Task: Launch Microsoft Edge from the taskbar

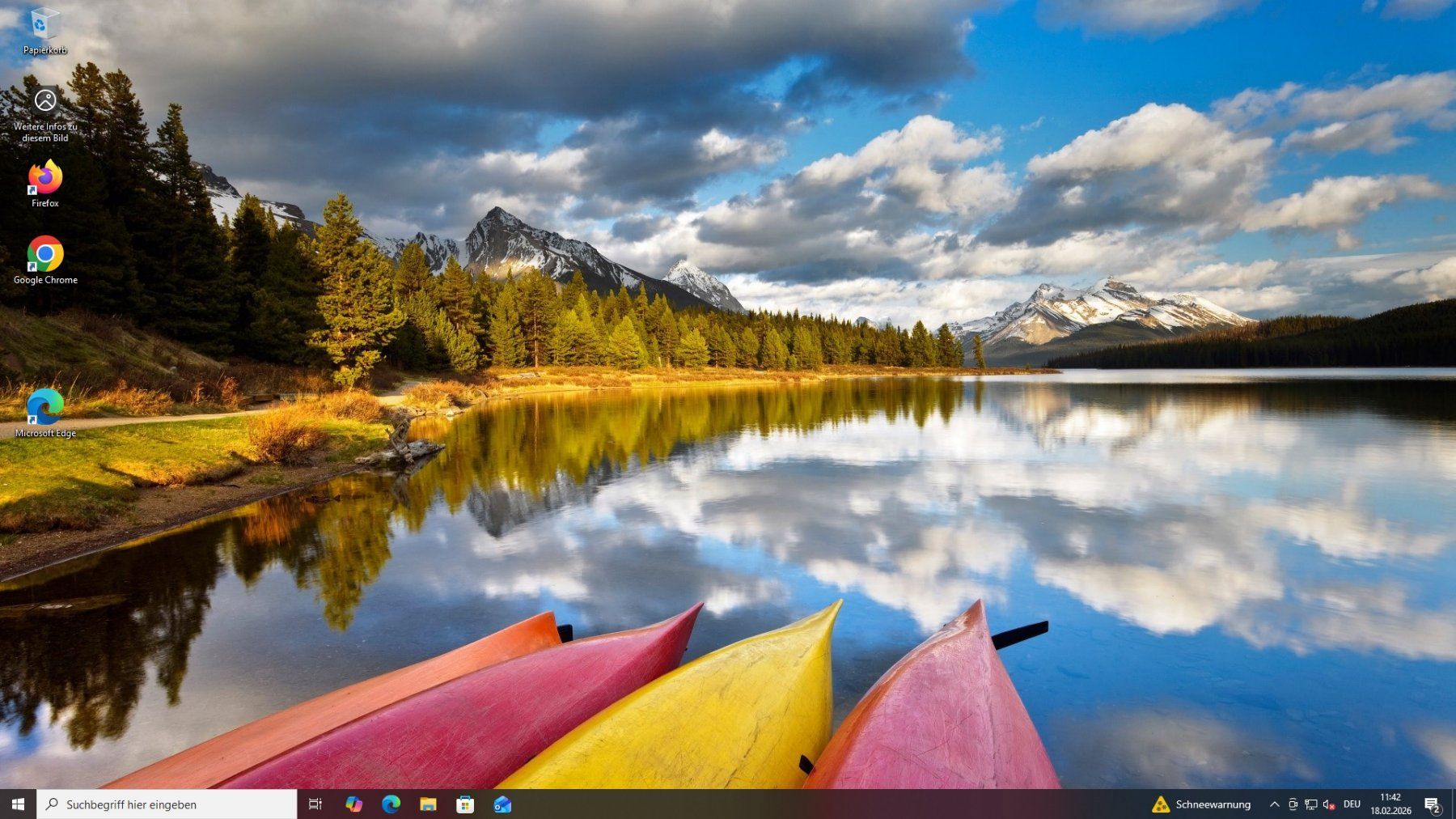Action: [391, 804]
